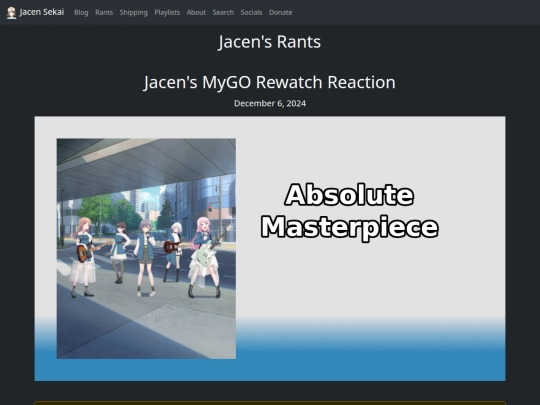Visit the Playlists page
This screenshot has width=540, height=405.
pos(167,12)
